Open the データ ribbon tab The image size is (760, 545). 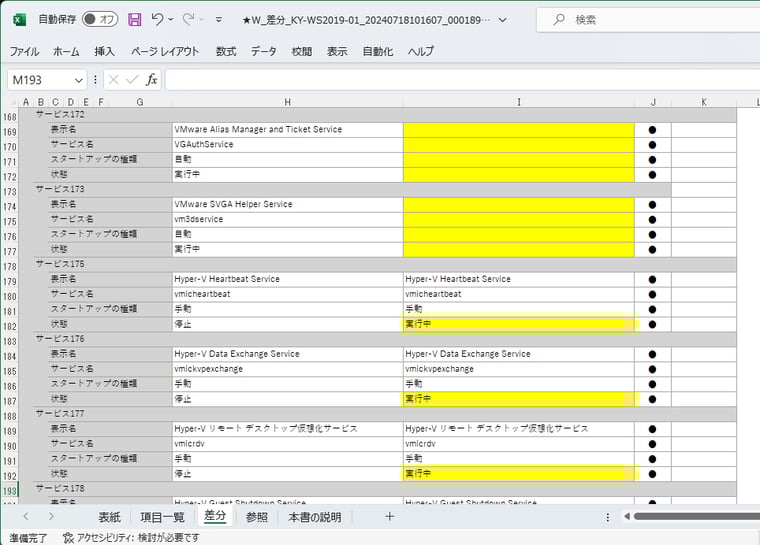(264, 51)
